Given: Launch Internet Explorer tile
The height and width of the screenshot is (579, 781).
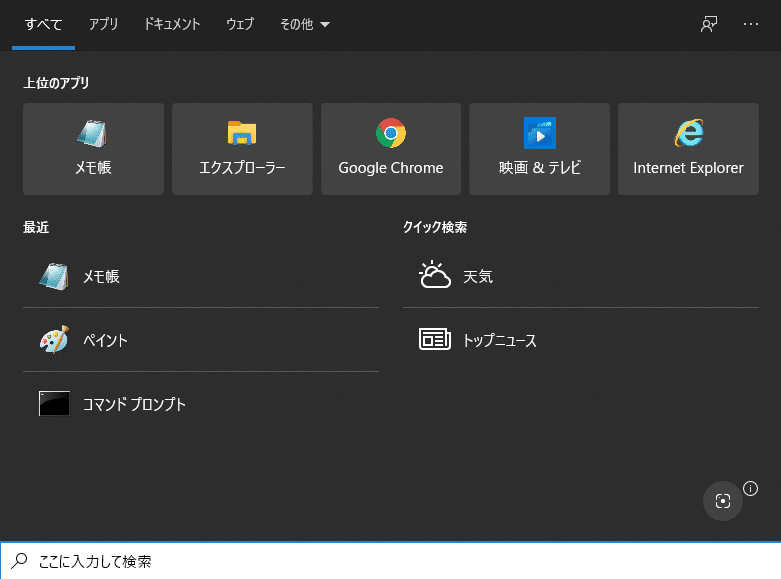Looking at the screenshot, I should (x=688, y=149).
